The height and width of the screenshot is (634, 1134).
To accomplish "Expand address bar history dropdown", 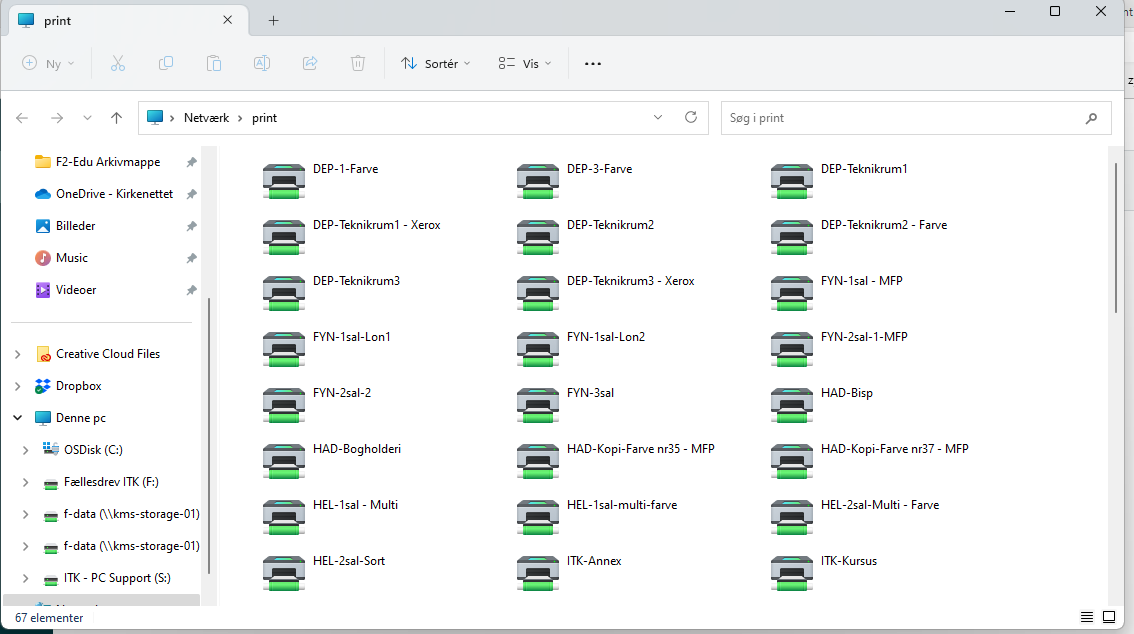I will tap(657, 117).
